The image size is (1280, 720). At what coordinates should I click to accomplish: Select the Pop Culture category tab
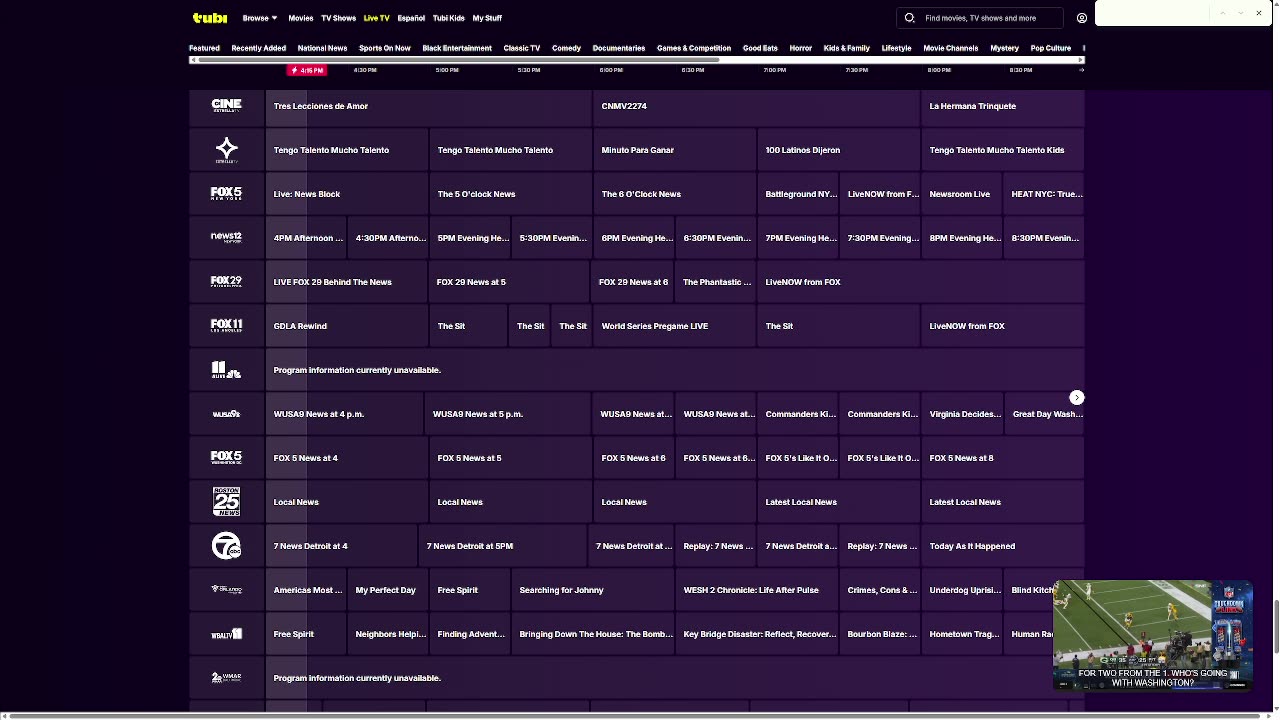(1051, 48)
